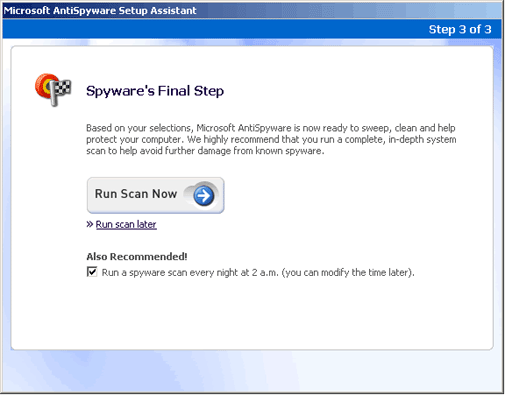Open the Run scan later link
The height and width of the screenshot is (395, 505).
126,225
